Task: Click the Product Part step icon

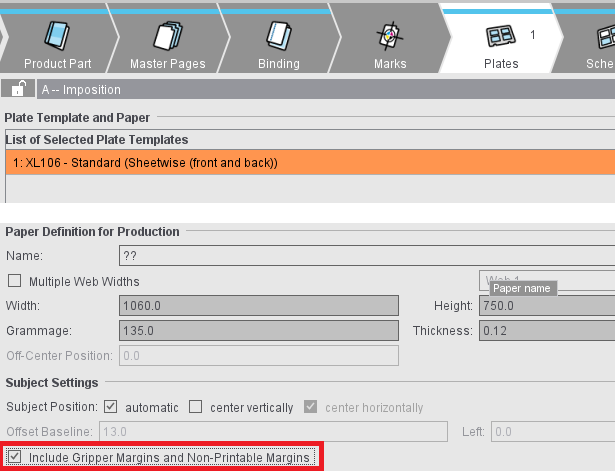Action: pyautogui.click(x=58, y=36)
